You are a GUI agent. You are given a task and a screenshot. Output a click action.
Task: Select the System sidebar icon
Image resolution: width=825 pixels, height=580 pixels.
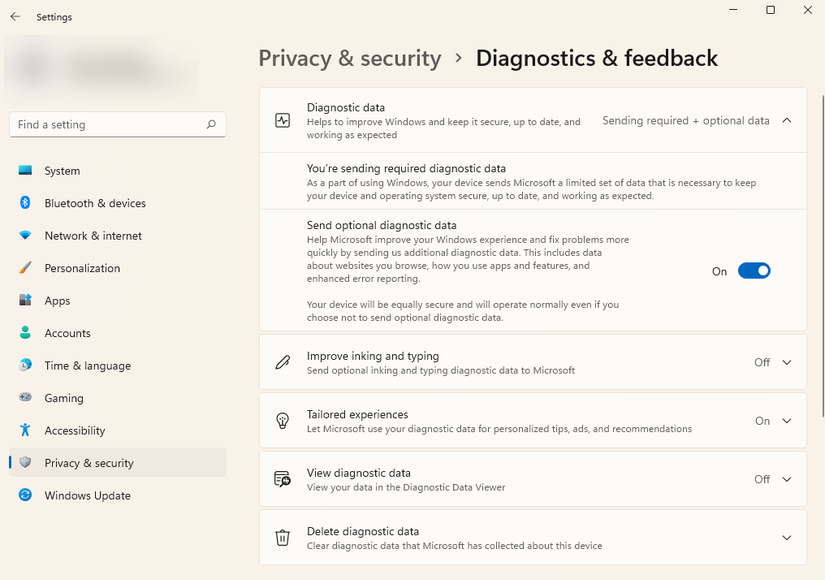tap(26, 171)
